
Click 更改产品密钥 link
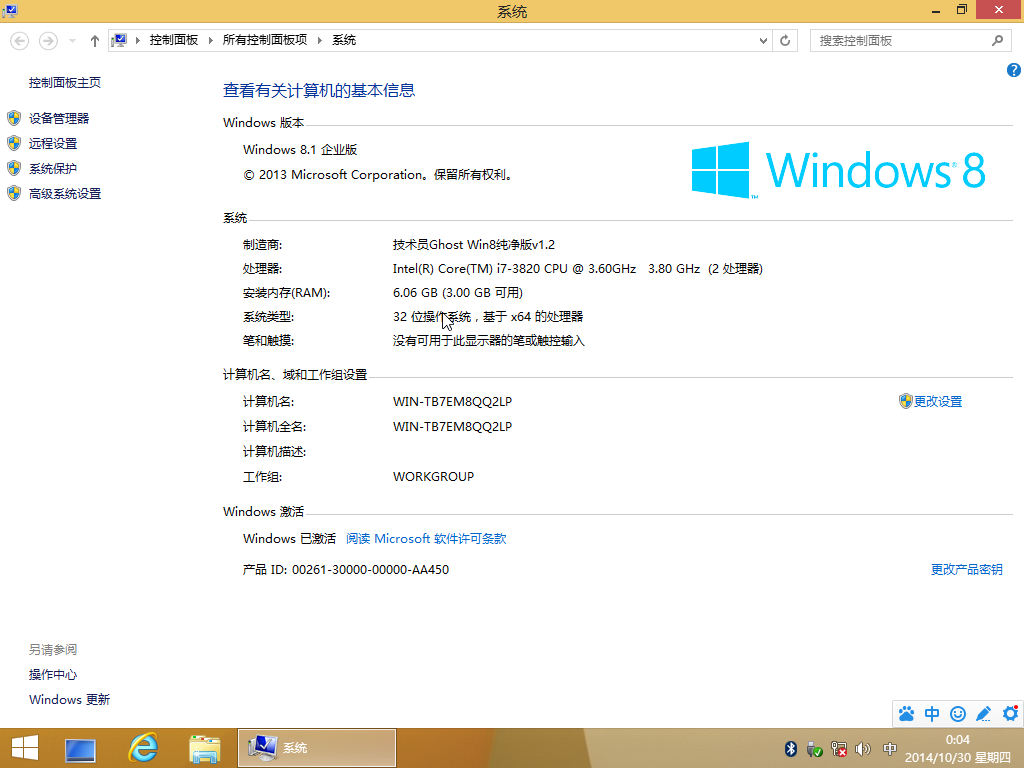point(967,569)
